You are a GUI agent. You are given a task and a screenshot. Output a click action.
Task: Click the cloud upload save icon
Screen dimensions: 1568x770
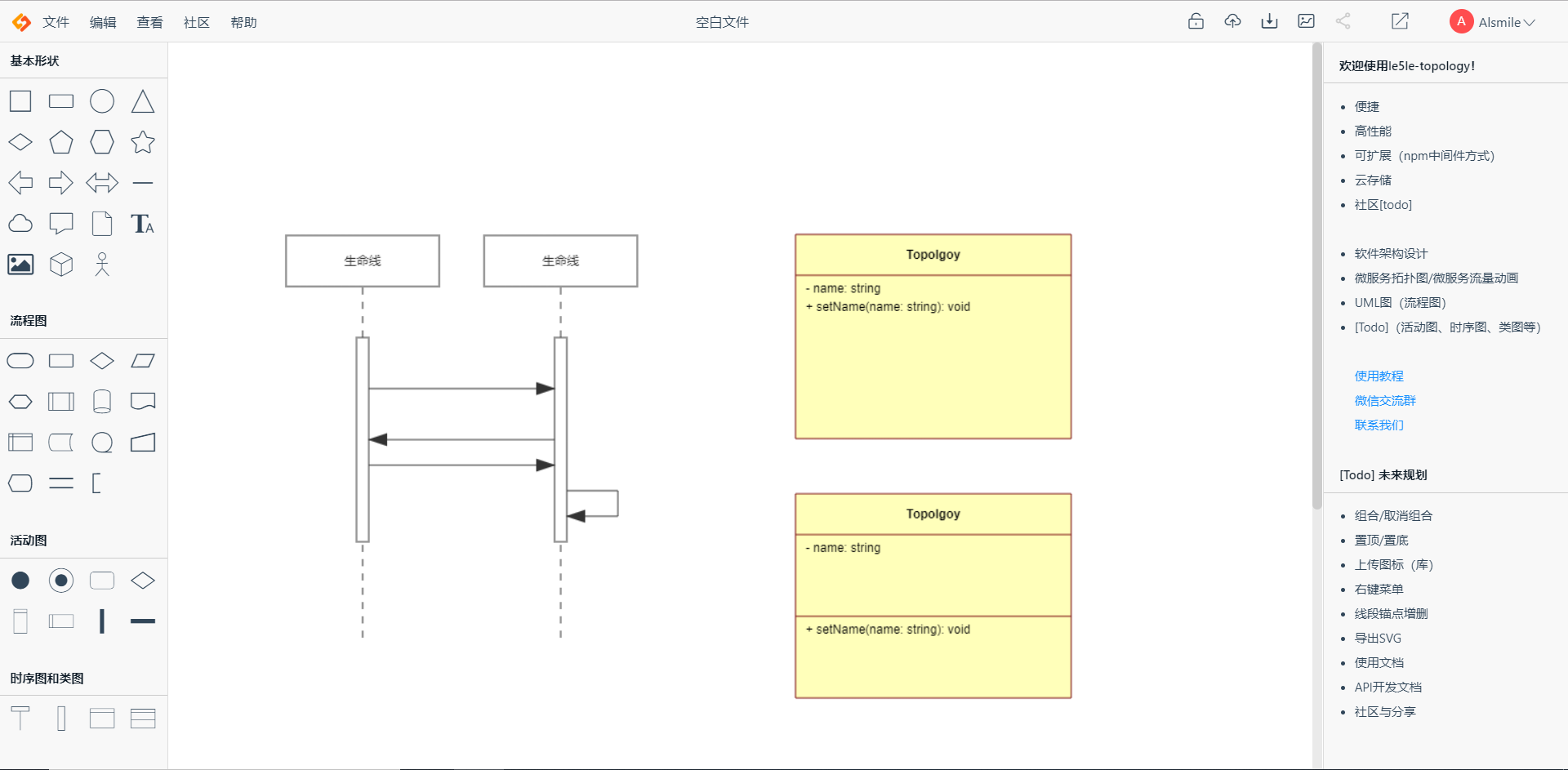1232,21
